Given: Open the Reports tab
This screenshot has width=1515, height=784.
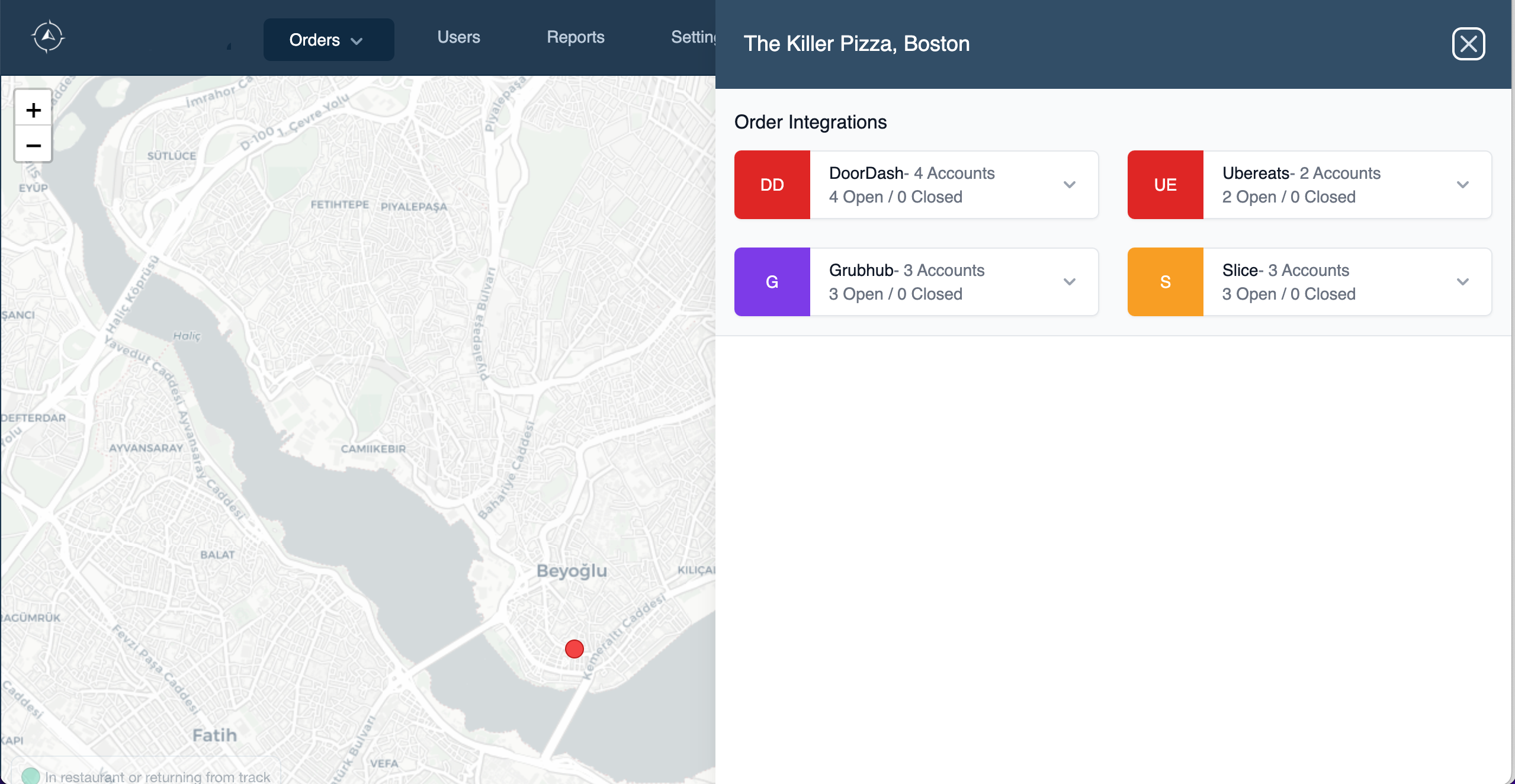Looking at the screenshot, I should 575,37.
